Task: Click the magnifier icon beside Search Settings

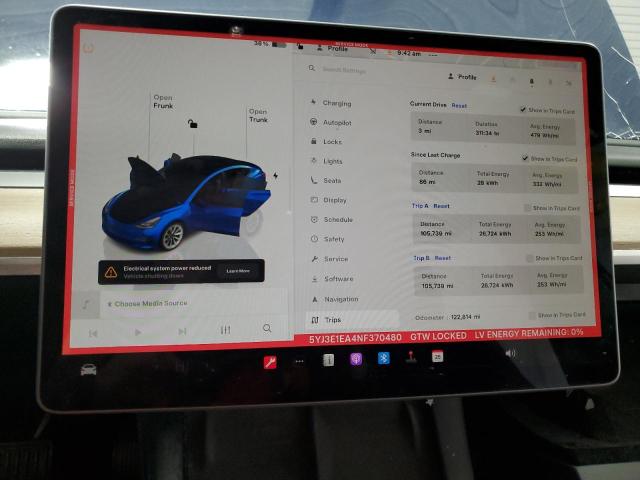Action: 312,68
